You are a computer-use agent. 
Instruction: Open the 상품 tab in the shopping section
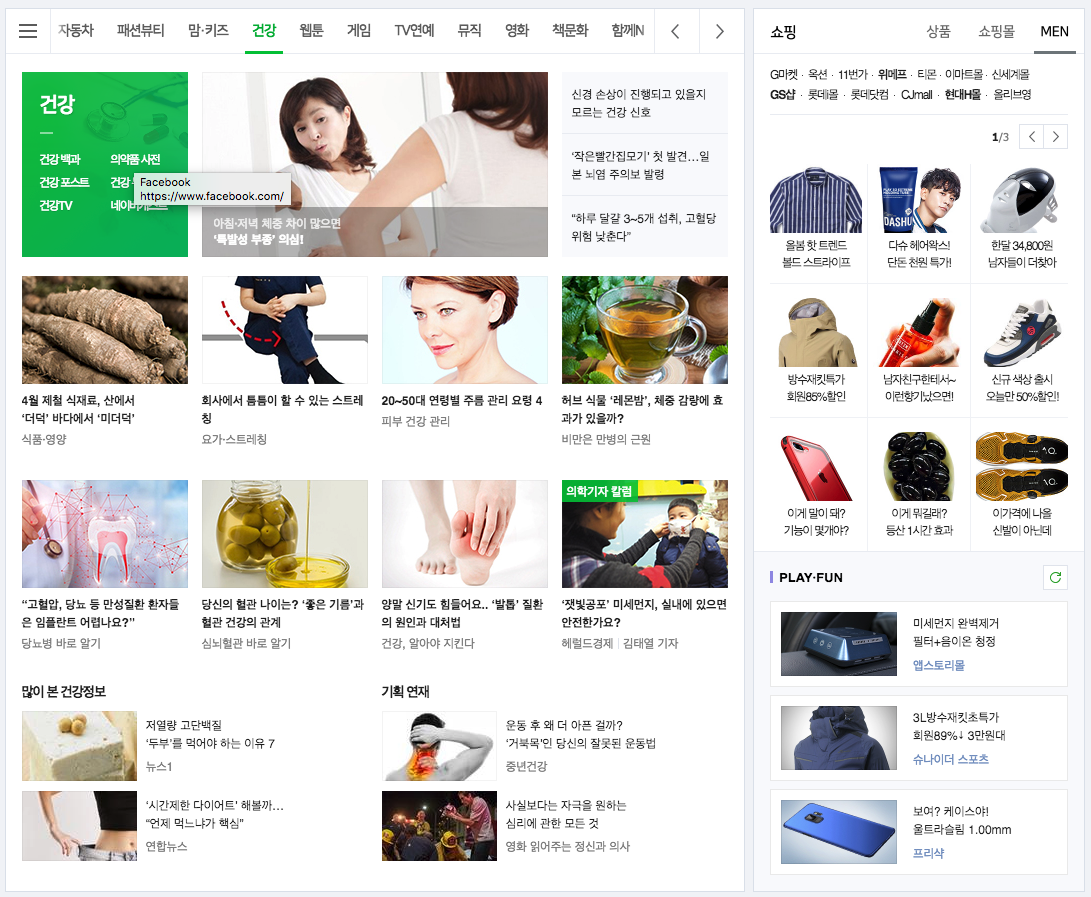click(939, 31)
